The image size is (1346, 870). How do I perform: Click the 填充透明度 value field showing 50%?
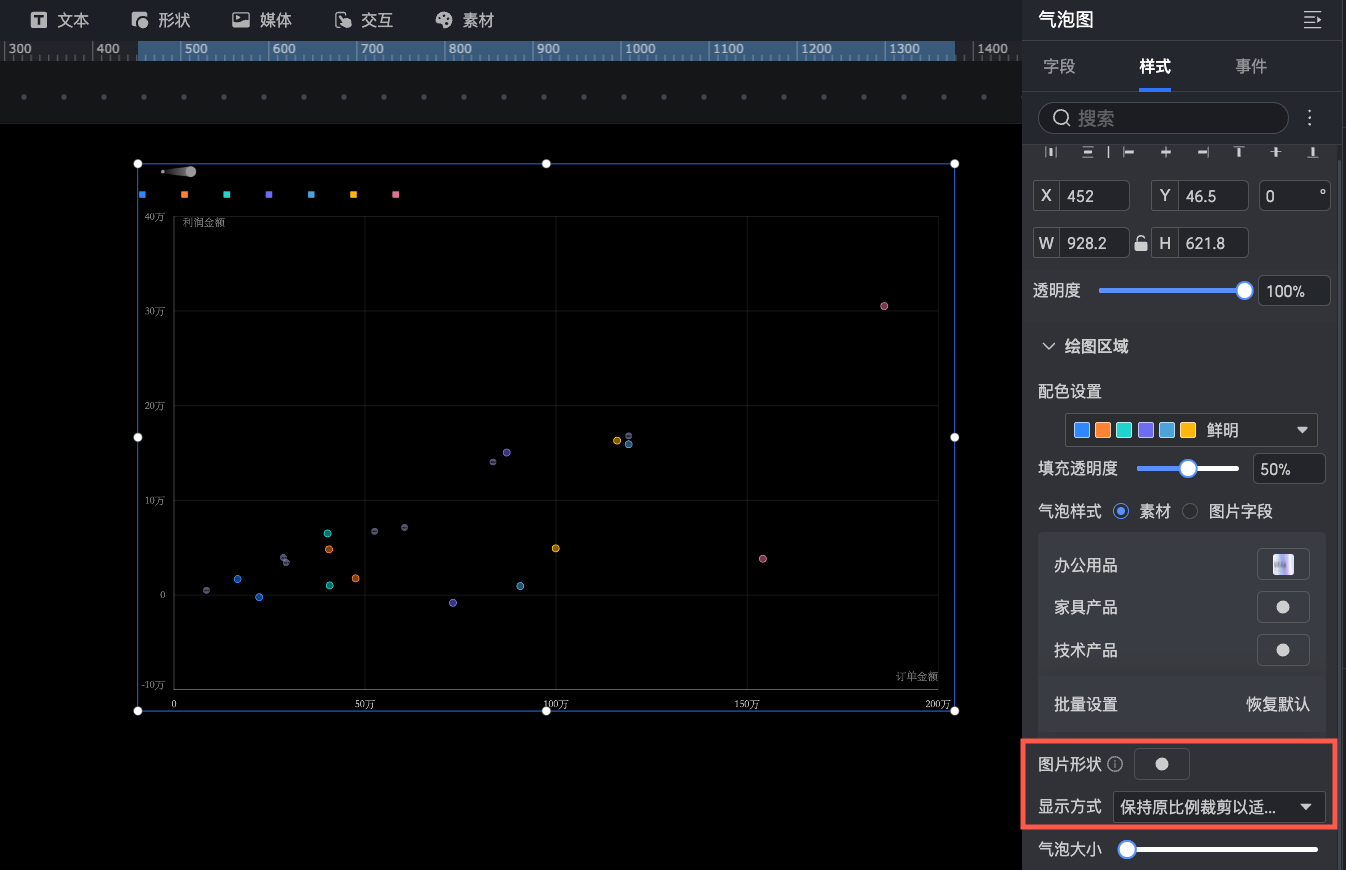pyautogui.click(x=1291, y=468)
